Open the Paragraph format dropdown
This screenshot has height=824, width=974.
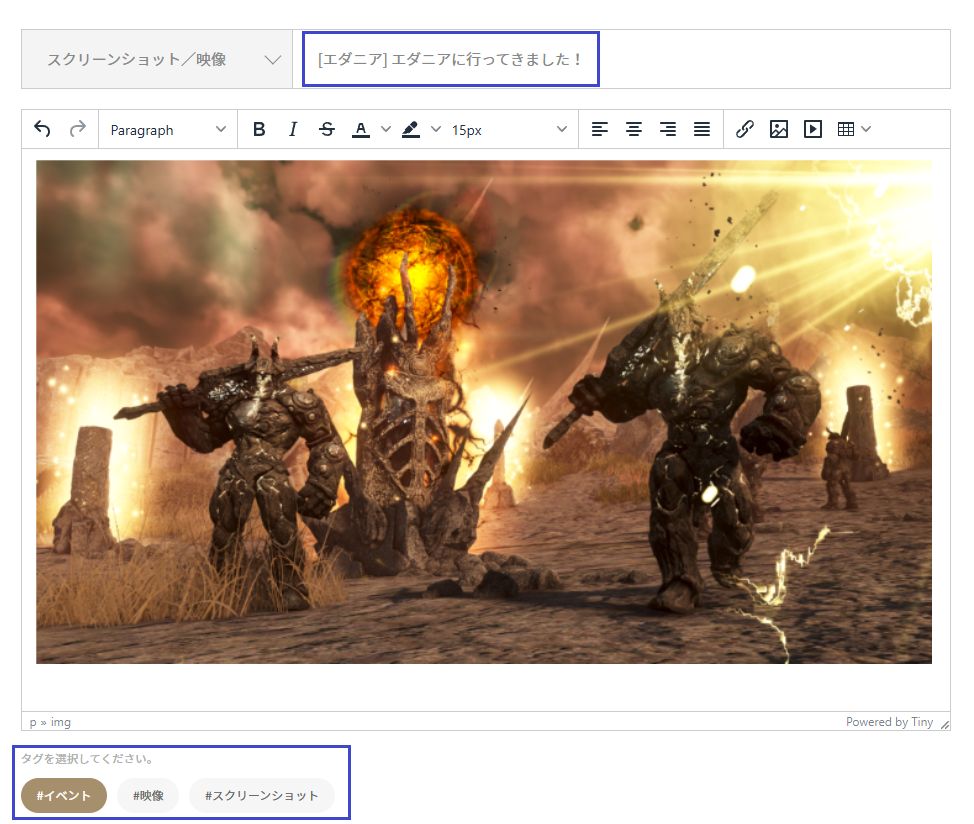[168, 130]
